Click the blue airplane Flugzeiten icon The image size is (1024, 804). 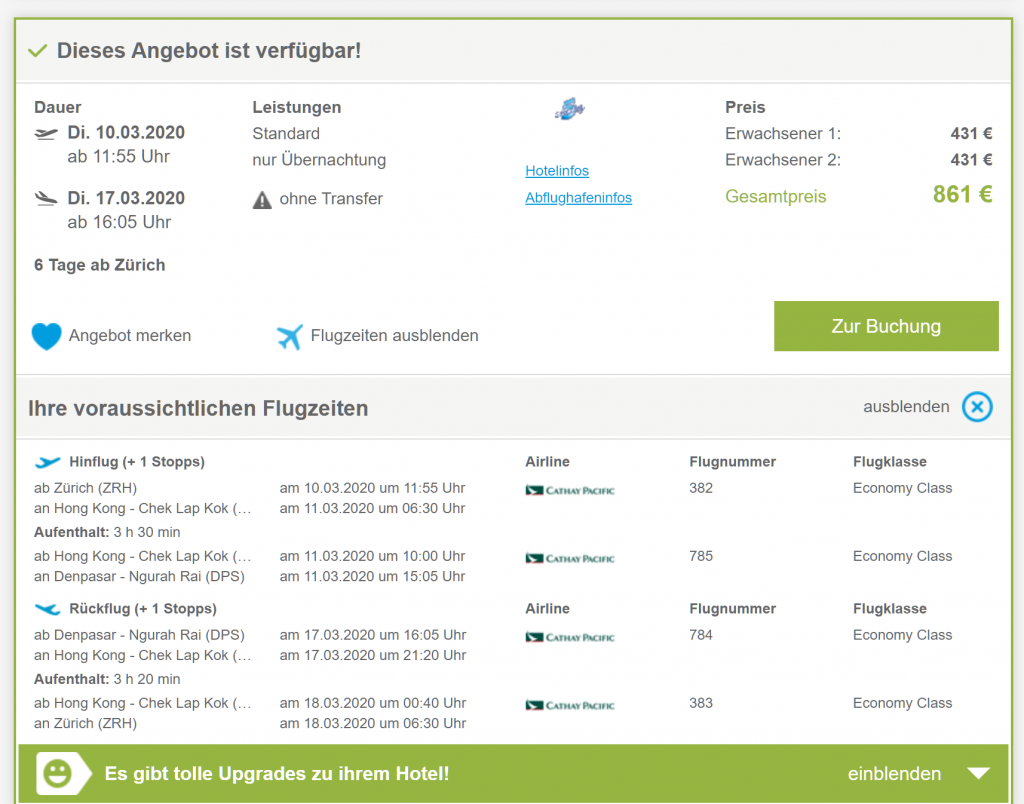289,337
